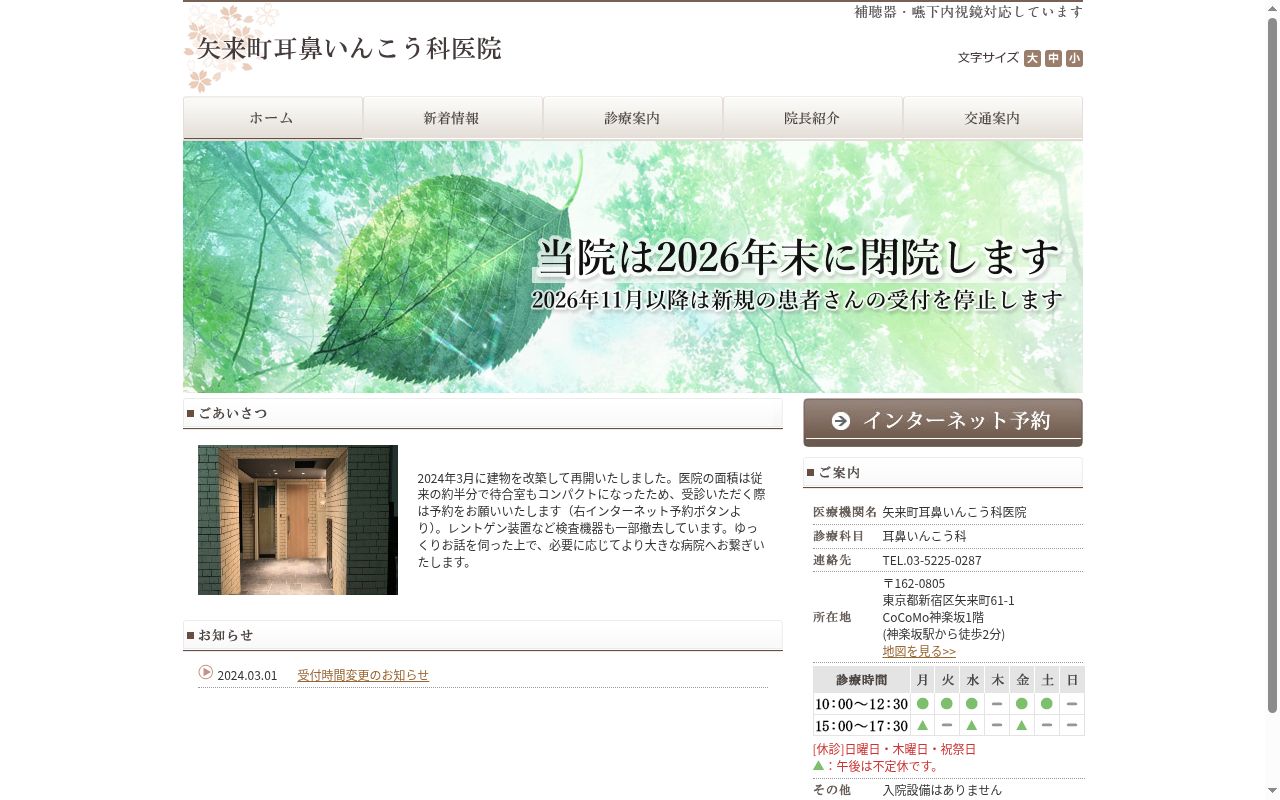
Task: Click the 入院設備はありません text
Action: click(942, 790)
